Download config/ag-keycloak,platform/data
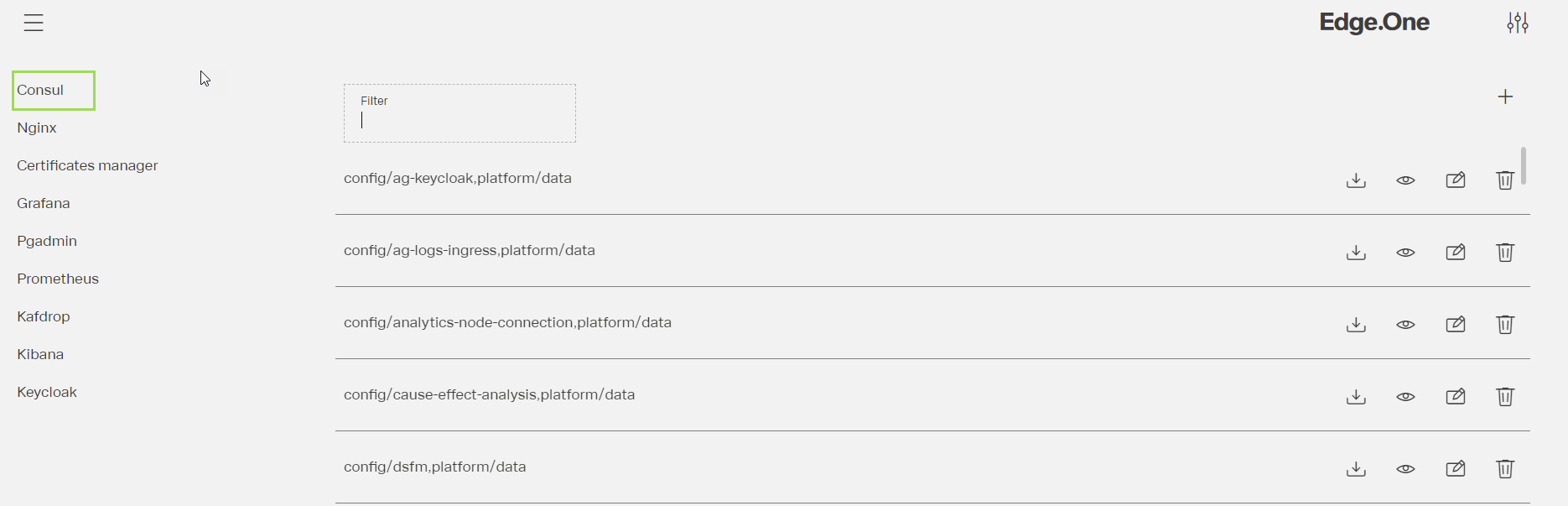 click(1356, 180)
